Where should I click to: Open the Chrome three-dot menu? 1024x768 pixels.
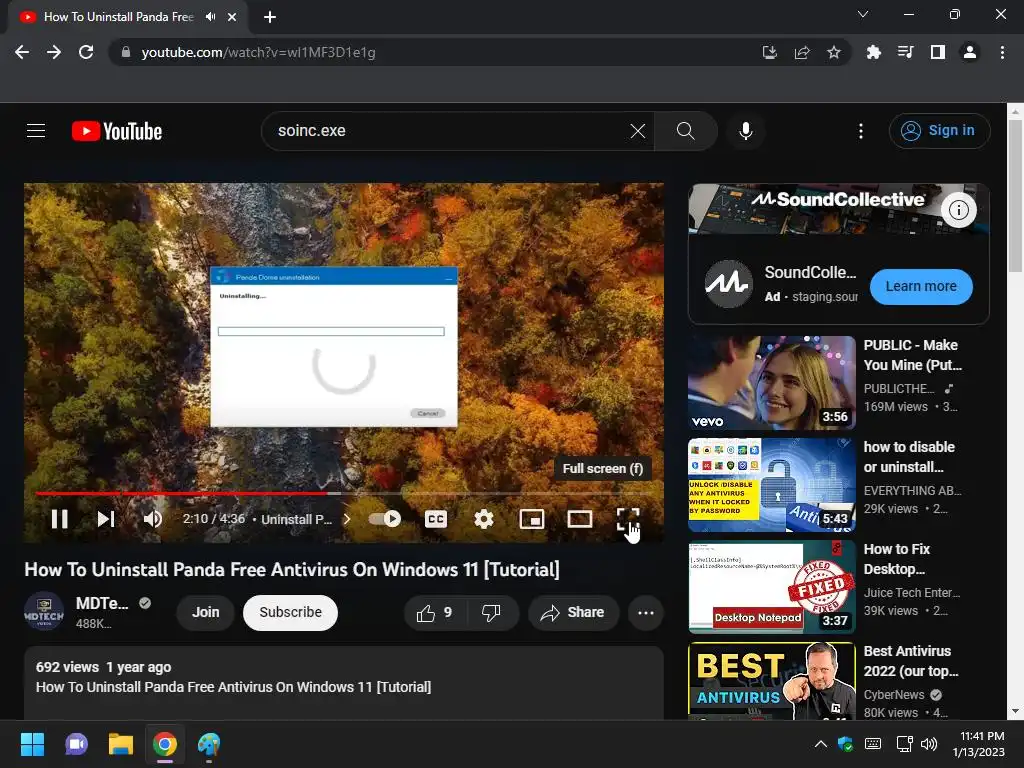pos(1002,52)
